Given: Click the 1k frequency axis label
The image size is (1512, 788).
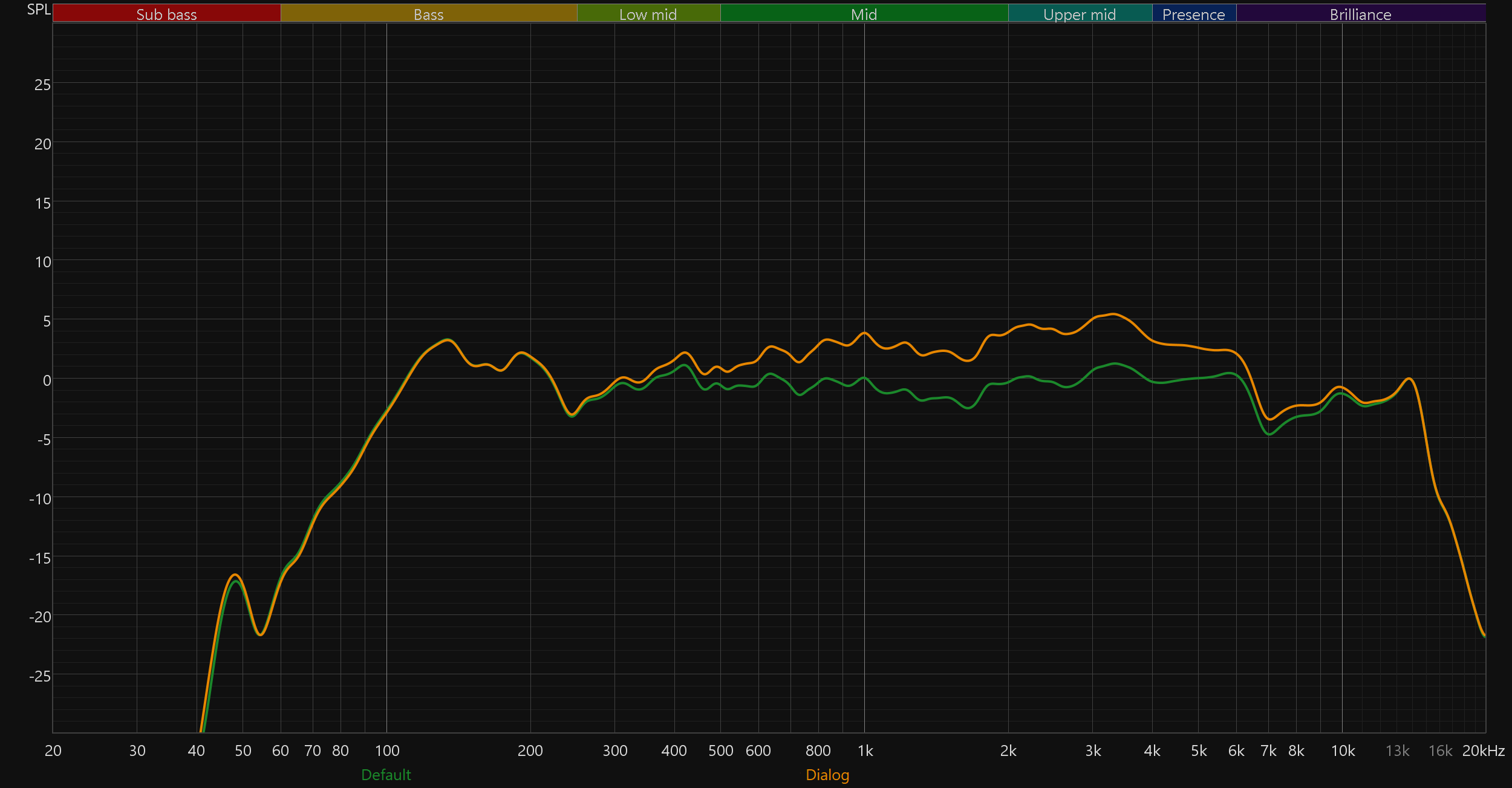Looking at the screenshot, I should click(x=865, y=751).
